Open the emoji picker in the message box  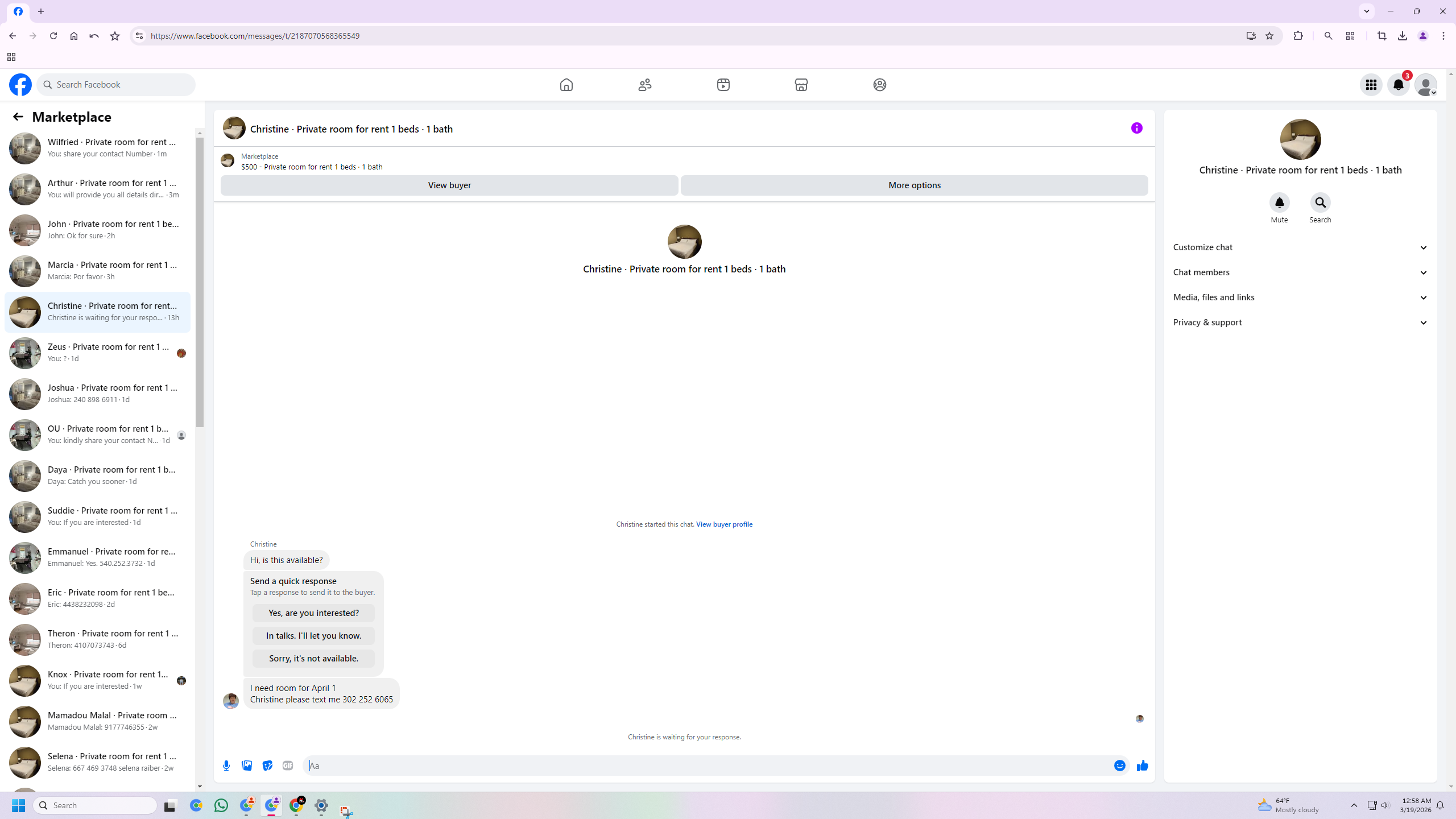1119,766
